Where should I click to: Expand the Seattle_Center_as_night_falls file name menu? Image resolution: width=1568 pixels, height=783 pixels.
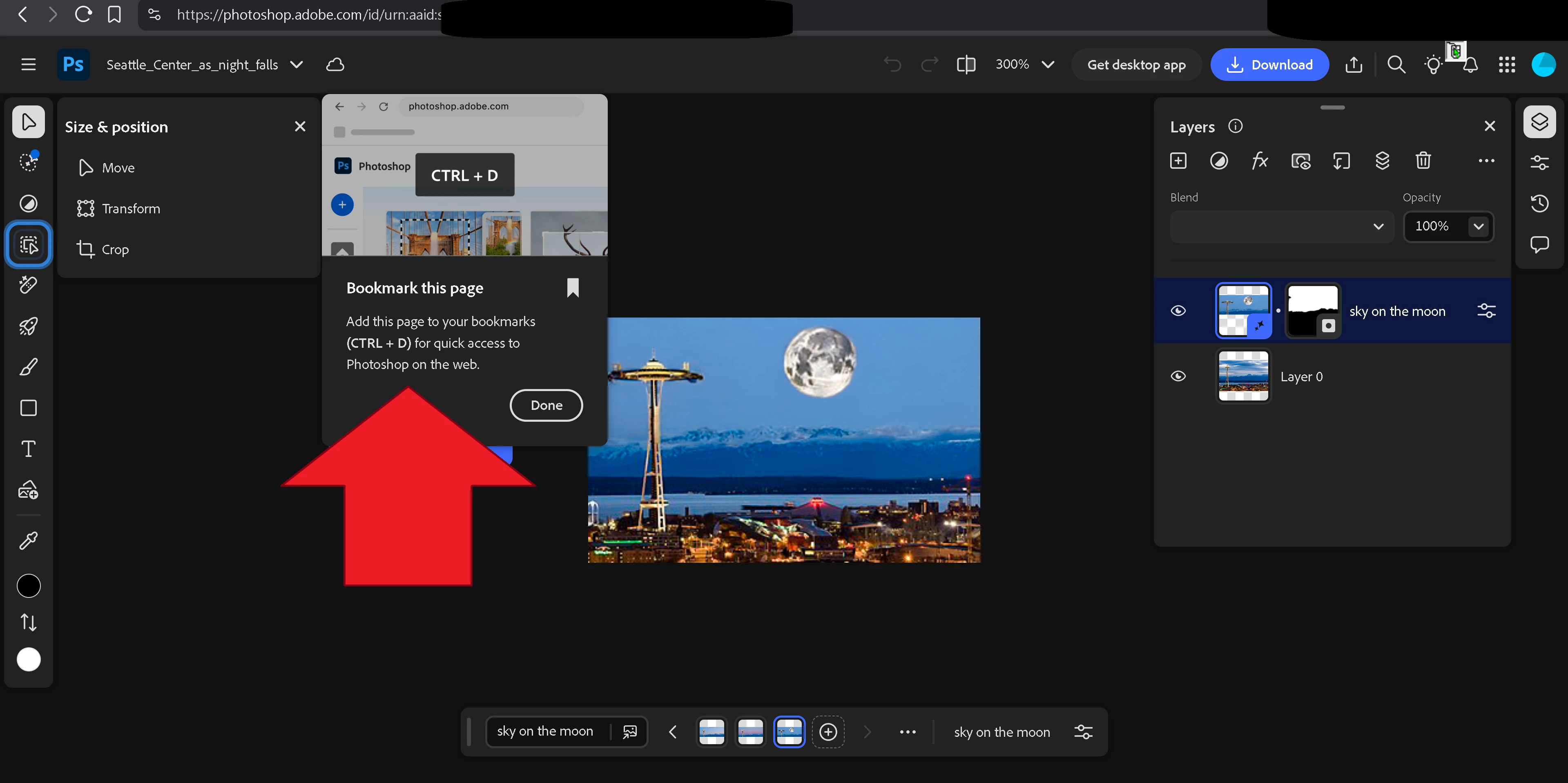(x=297, y=65)
